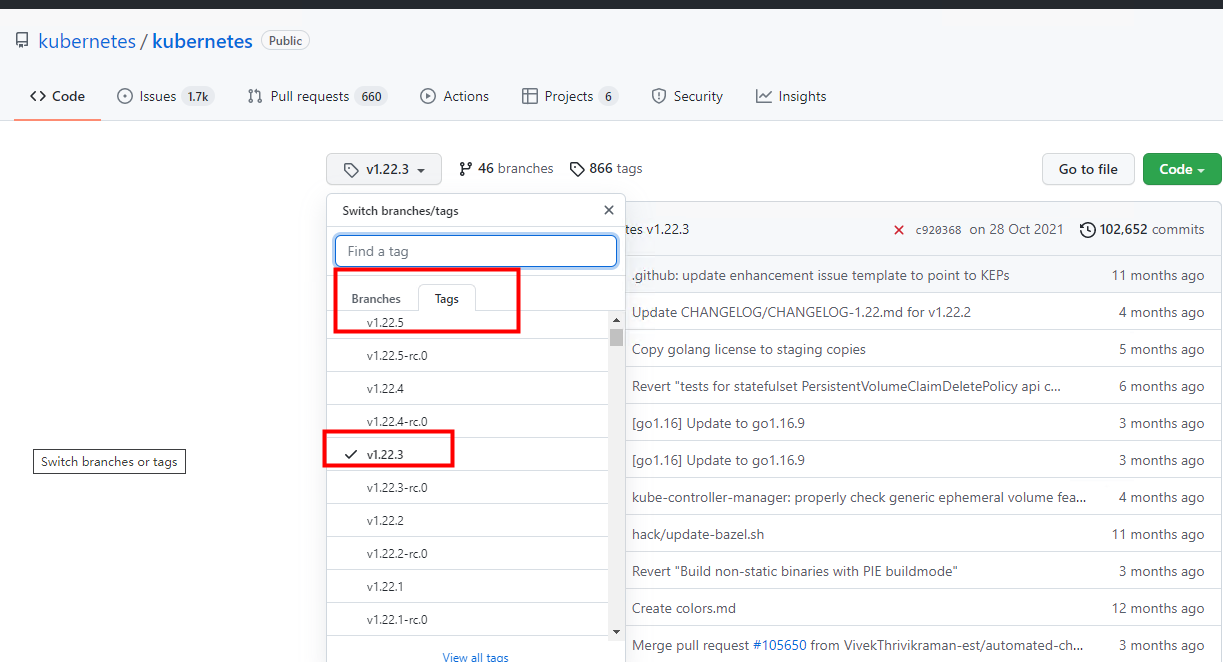This screenshot has width=1223, height=662.
Task: Click the Pull requests merge icon
Action: (255, 96)
